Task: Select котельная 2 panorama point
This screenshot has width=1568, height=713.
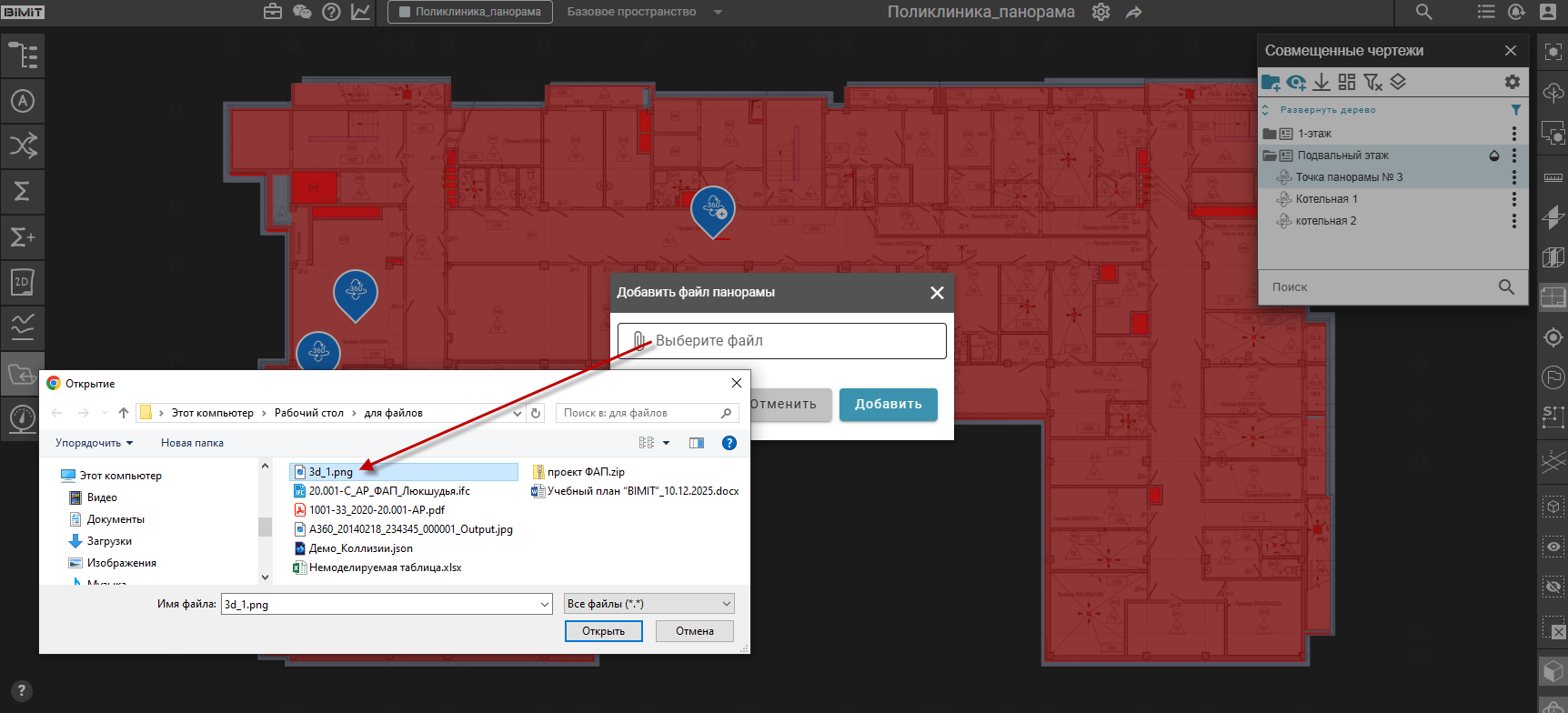Action: [x=1326, y=221]
